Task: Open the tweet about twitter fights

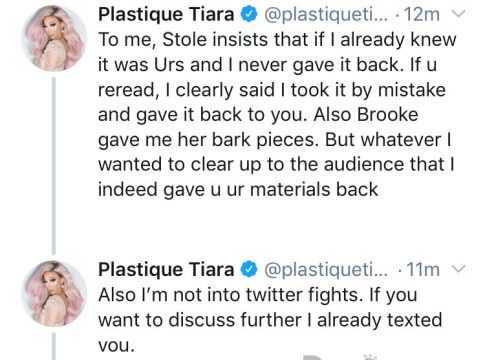Action: [270, 319]
